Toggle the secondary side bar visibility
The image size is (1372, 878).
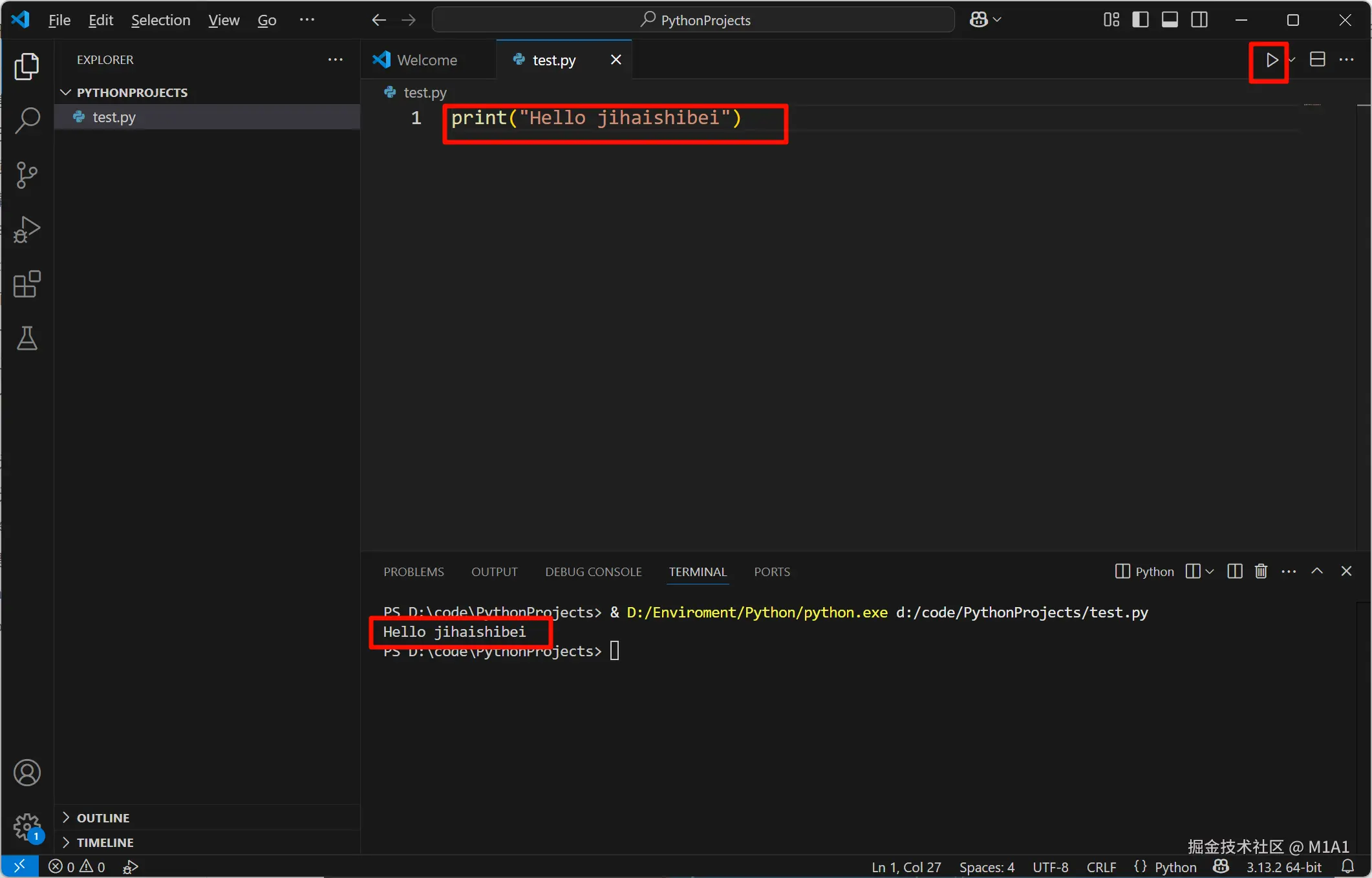tap(1199, 20)
